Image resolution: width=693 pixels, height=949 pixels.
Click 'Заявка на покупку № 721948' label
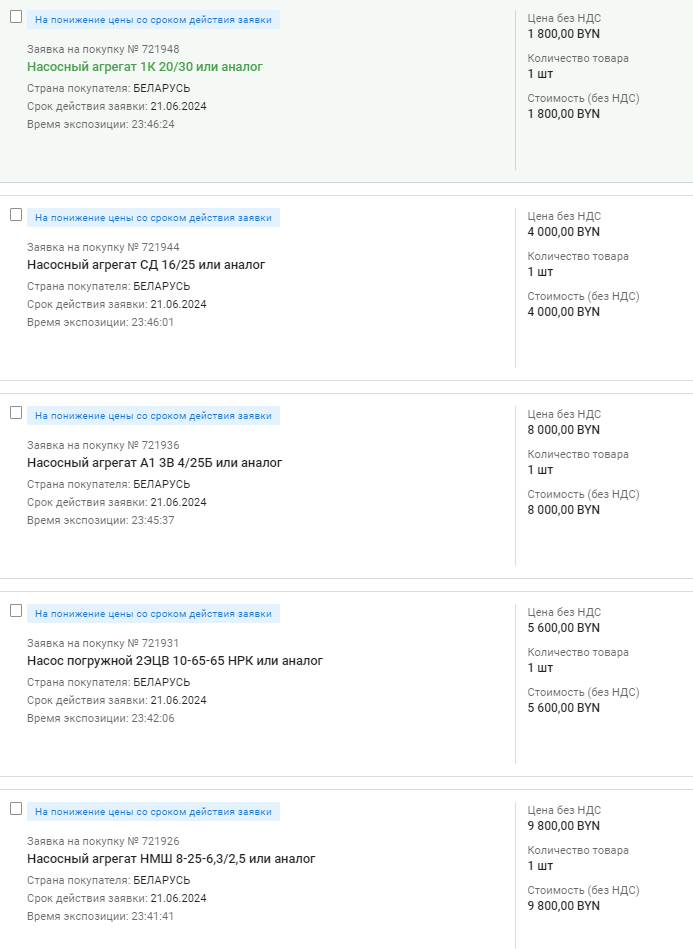point(103,49)
